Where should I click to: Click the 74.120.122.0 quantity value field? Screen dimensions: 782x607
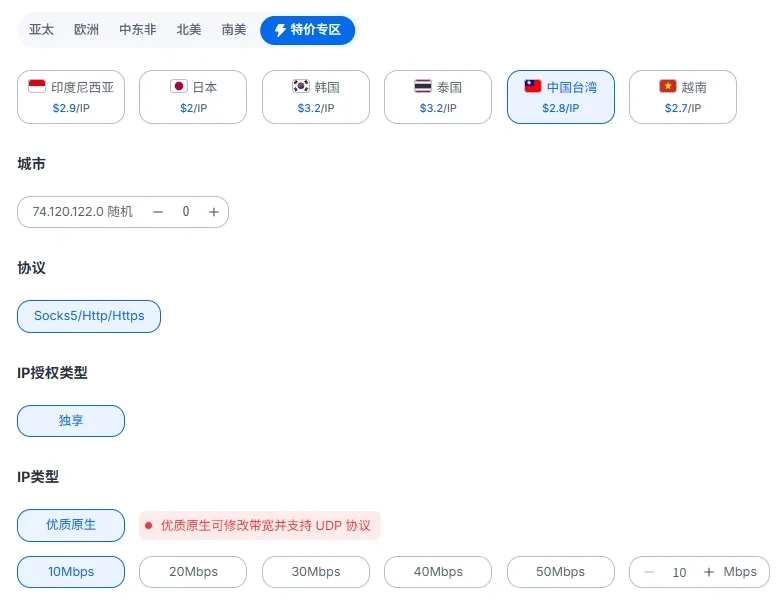(186, 212)
